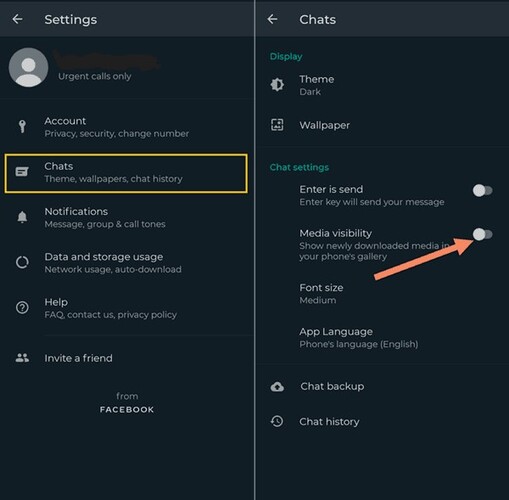
Task: Open Notifications via the bell icon
Action: coord(22,217)
